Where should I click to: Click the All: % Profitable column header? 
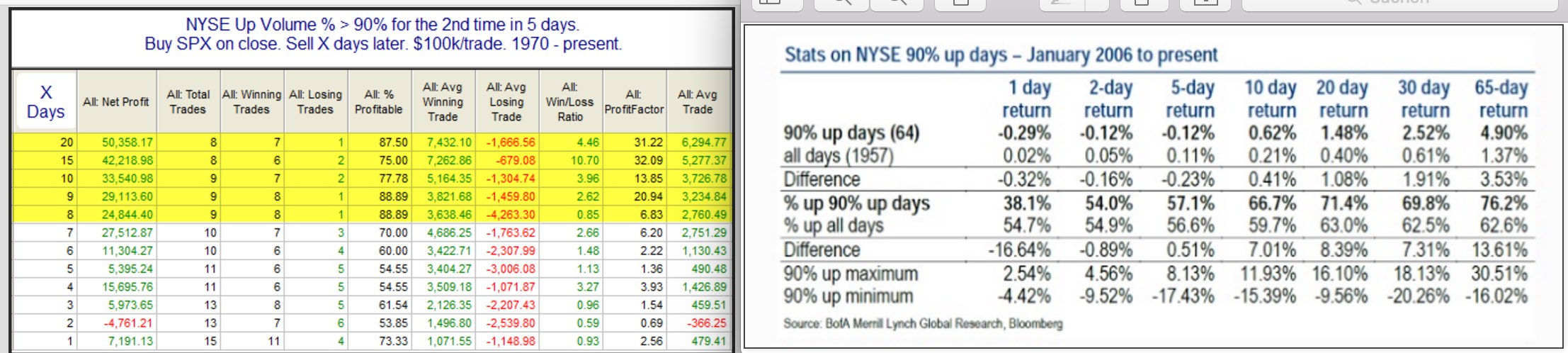[379, 102]
